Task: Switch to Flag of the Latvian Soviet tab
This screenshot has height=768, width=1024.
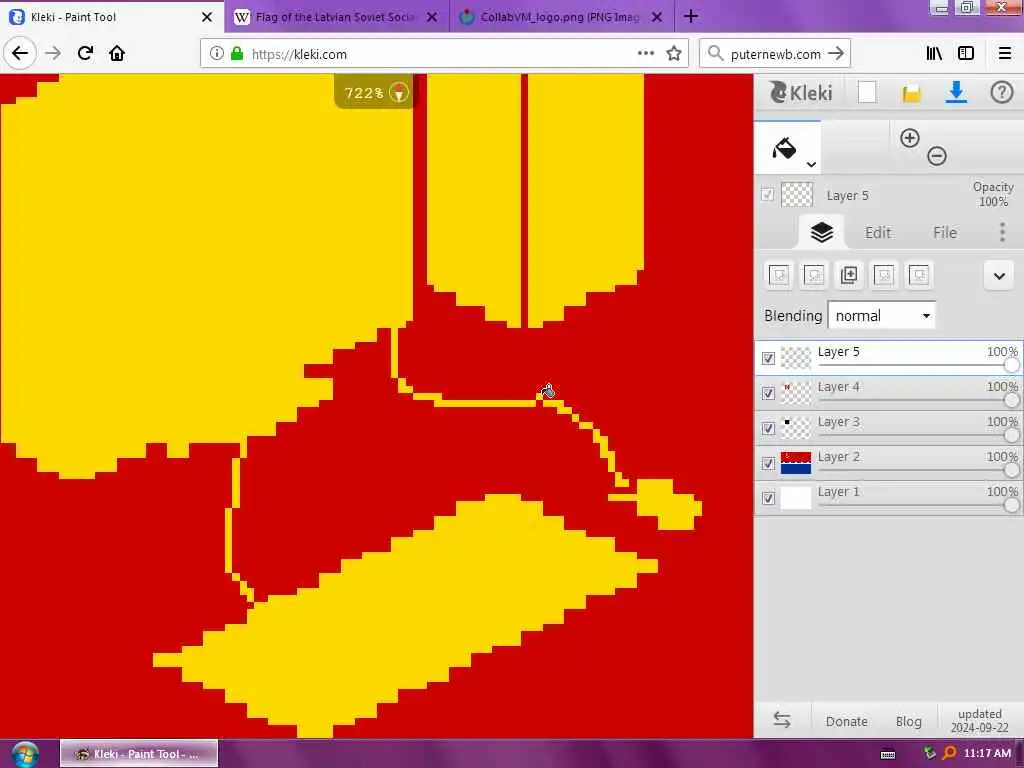Action: [x=336, y=17]
